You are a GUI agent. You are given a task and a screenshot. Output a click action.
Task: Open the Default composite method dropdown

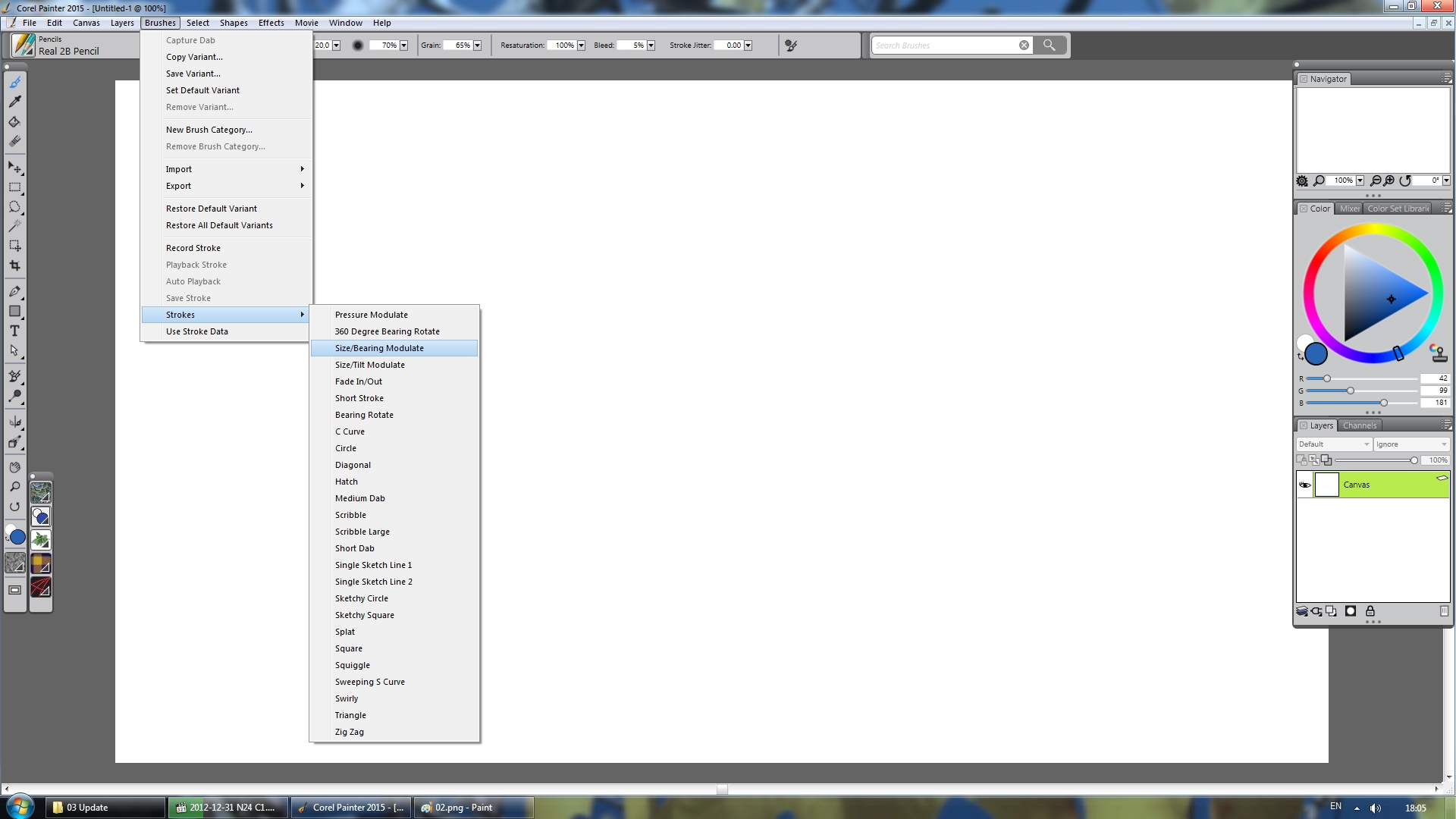click(x=1334, y=444)
